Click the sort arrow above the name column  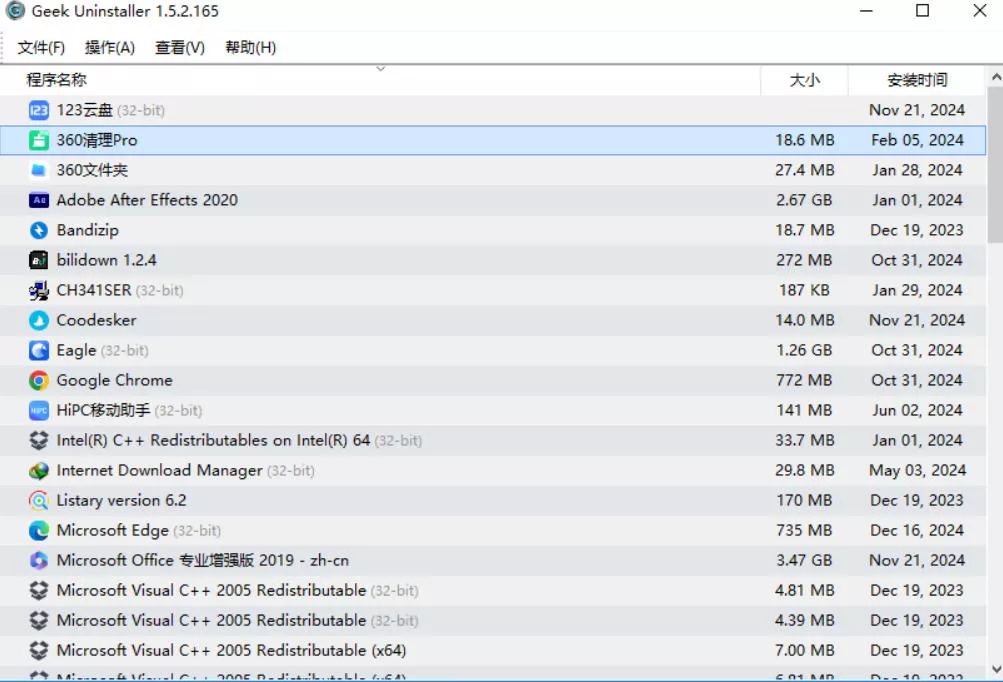point(381,68)
